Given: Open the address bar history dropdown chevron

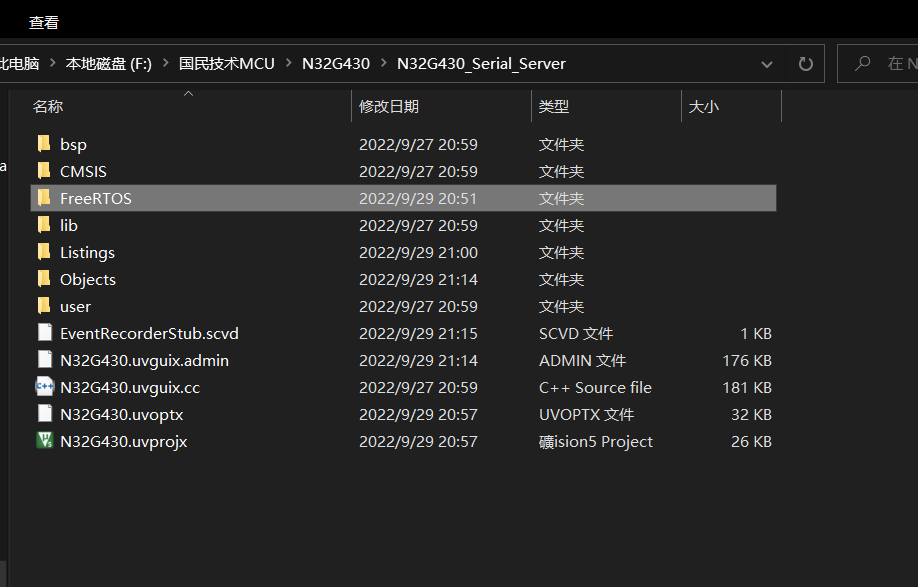Looking at the screenshot, I should coord(766,63).
